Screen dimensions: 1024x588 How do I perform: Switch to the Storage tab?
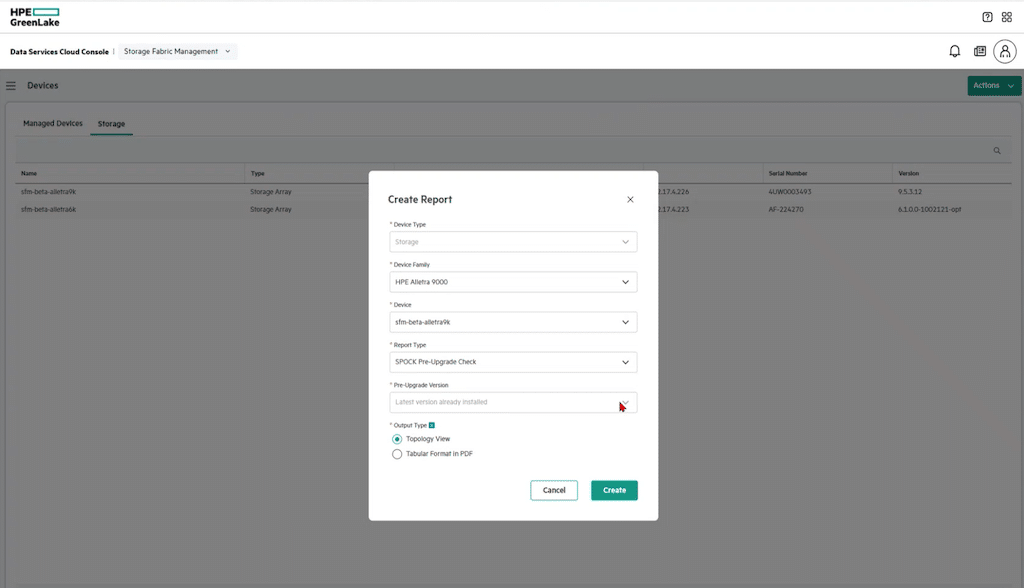click(111, 123)
